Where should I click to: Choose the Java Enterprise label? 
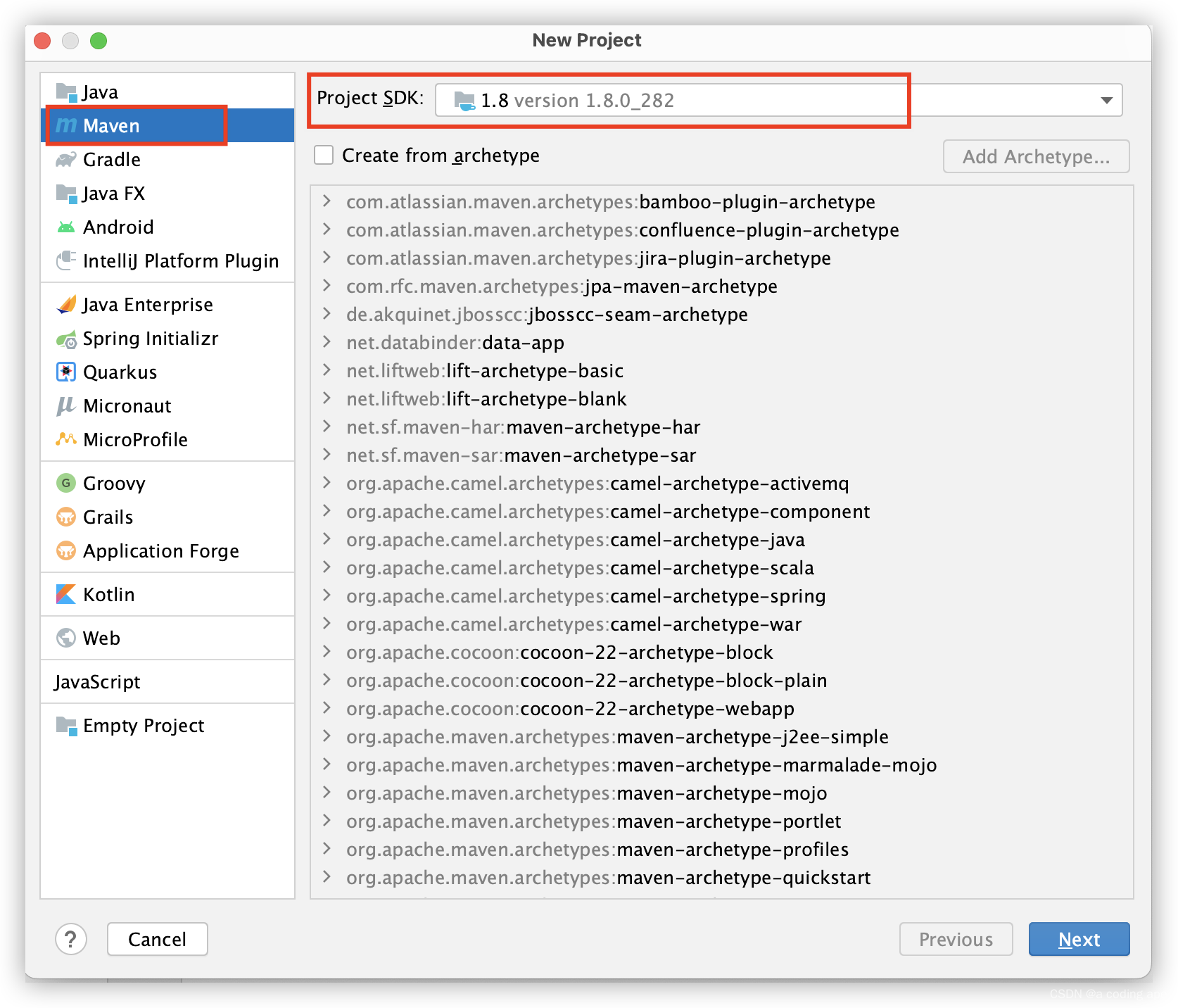point(148,305)
